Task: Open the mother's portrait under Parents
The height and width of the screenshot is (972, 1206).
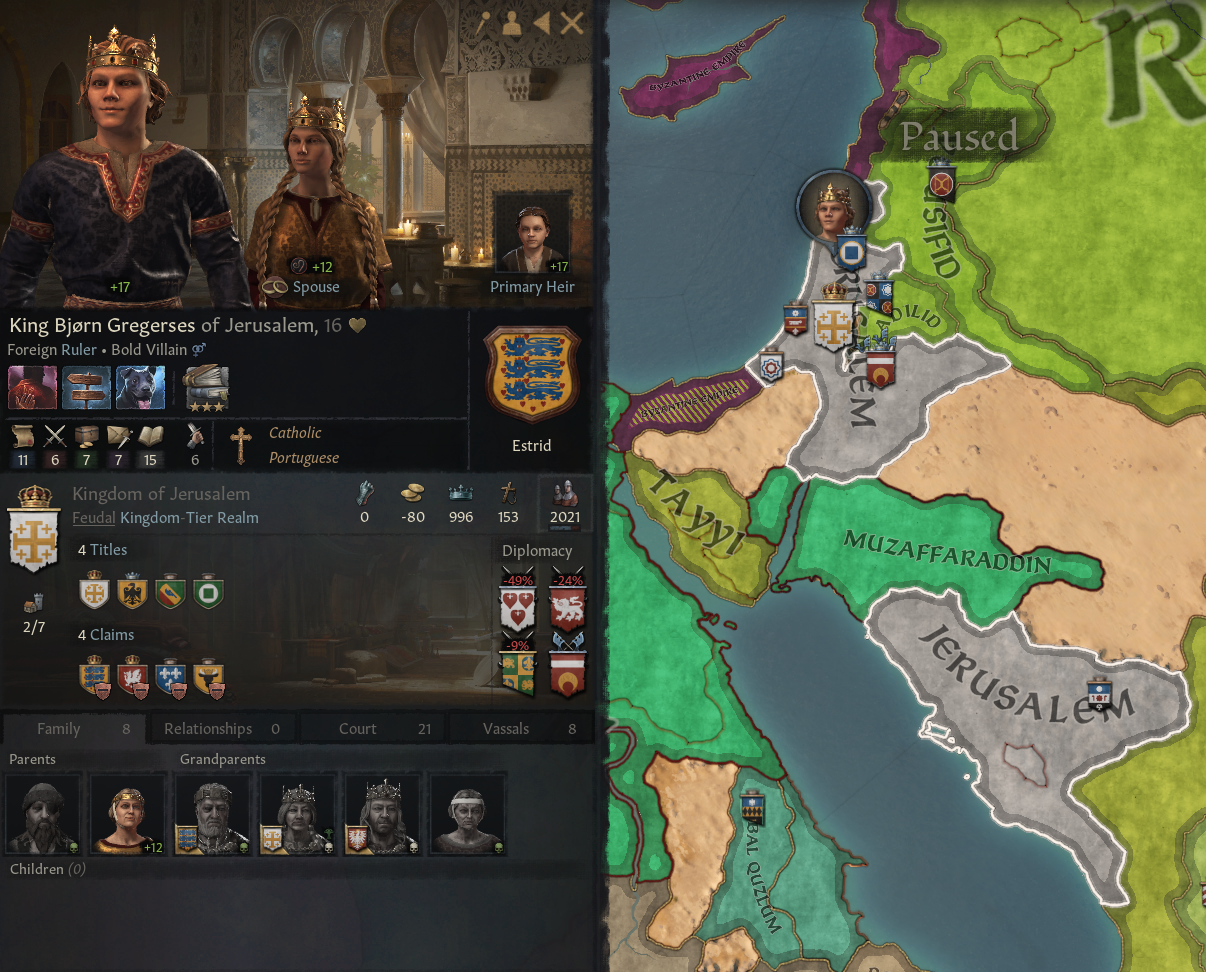Action: tap(128, 814)
